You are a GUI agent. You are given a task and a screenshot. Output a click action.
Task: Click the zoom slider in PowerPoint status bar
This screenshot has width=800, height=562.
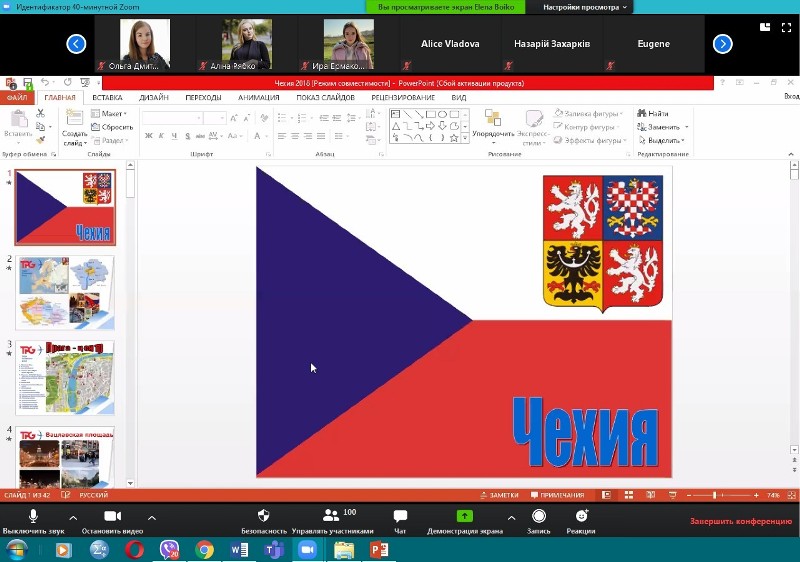click(715, 495)
